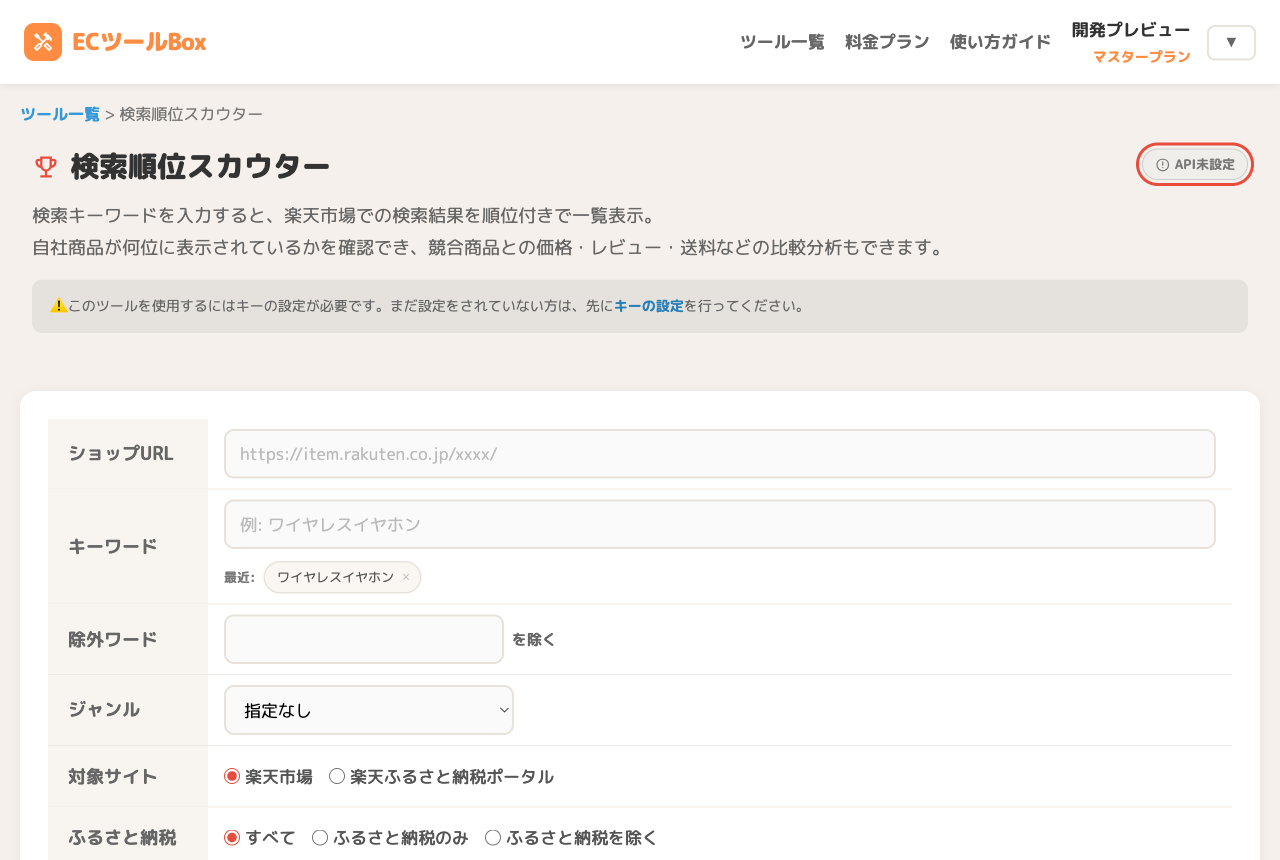Click the API未設定 status button
Screen dimensions: 1280x860
coord(1195,164)
